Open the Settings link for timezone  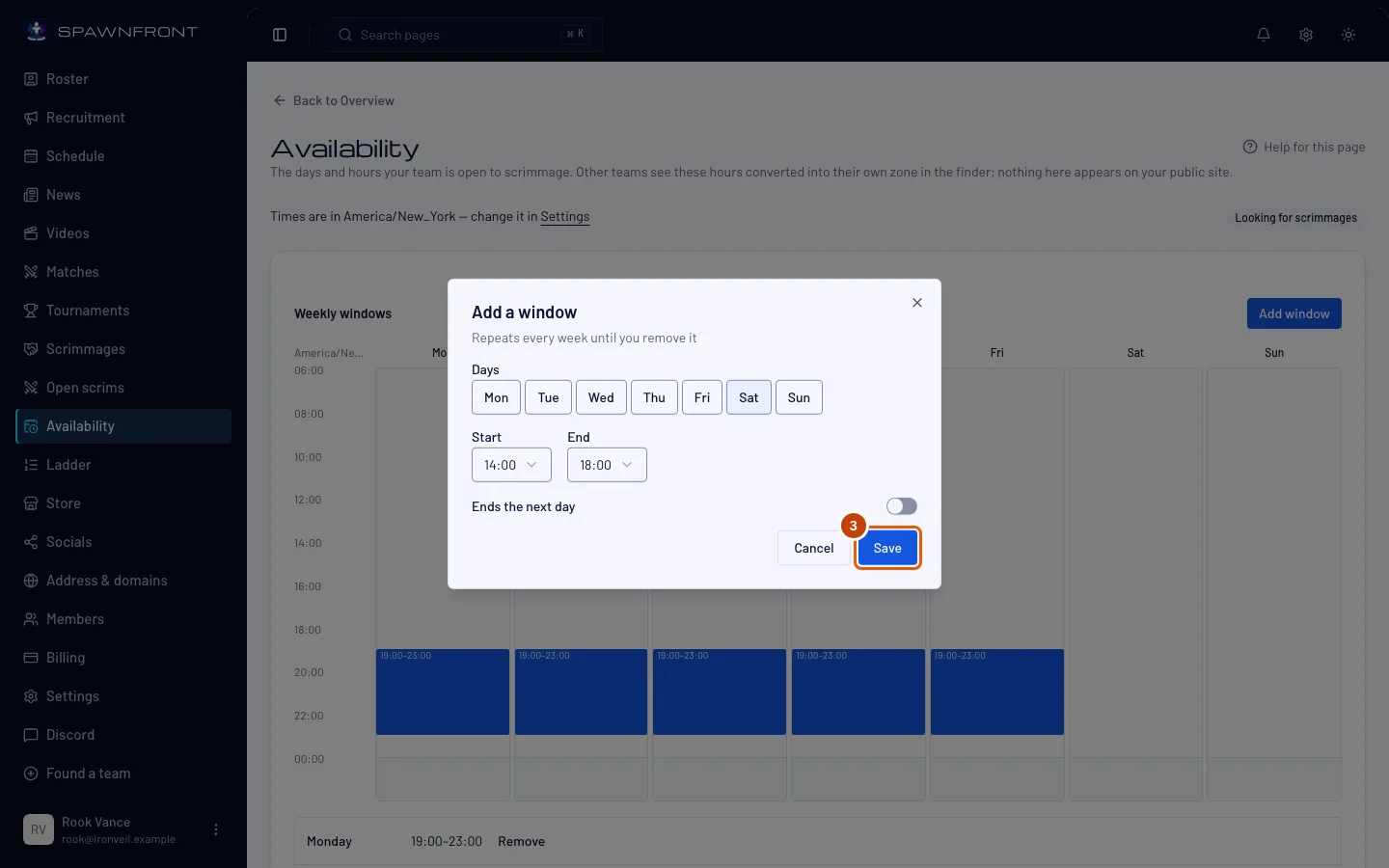565,217
